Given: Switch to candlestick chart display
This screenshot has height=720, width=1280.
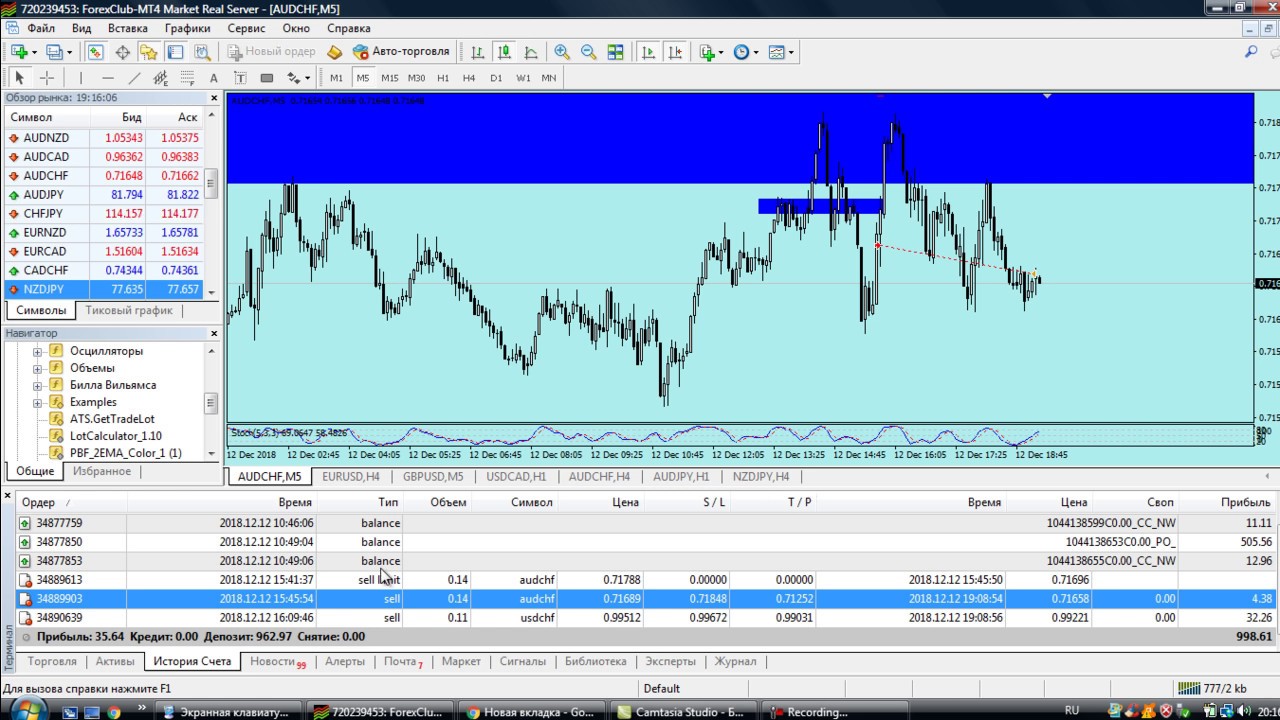Looking at the screenshot, I should tap(505, 52).
